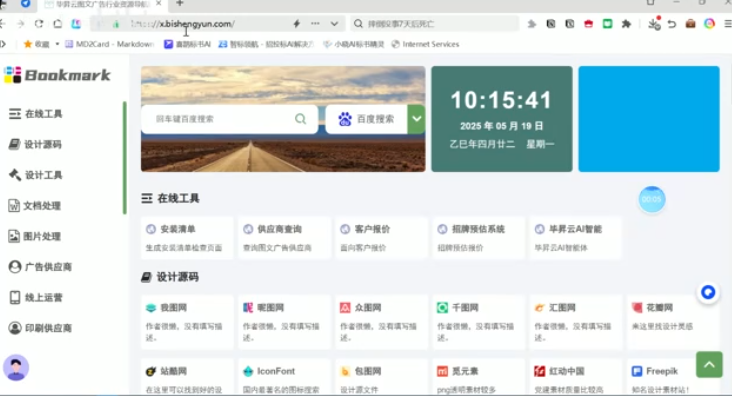Open the Internet Services bookmark
Viewport: 732px width, 396px height.
(425, 44)
